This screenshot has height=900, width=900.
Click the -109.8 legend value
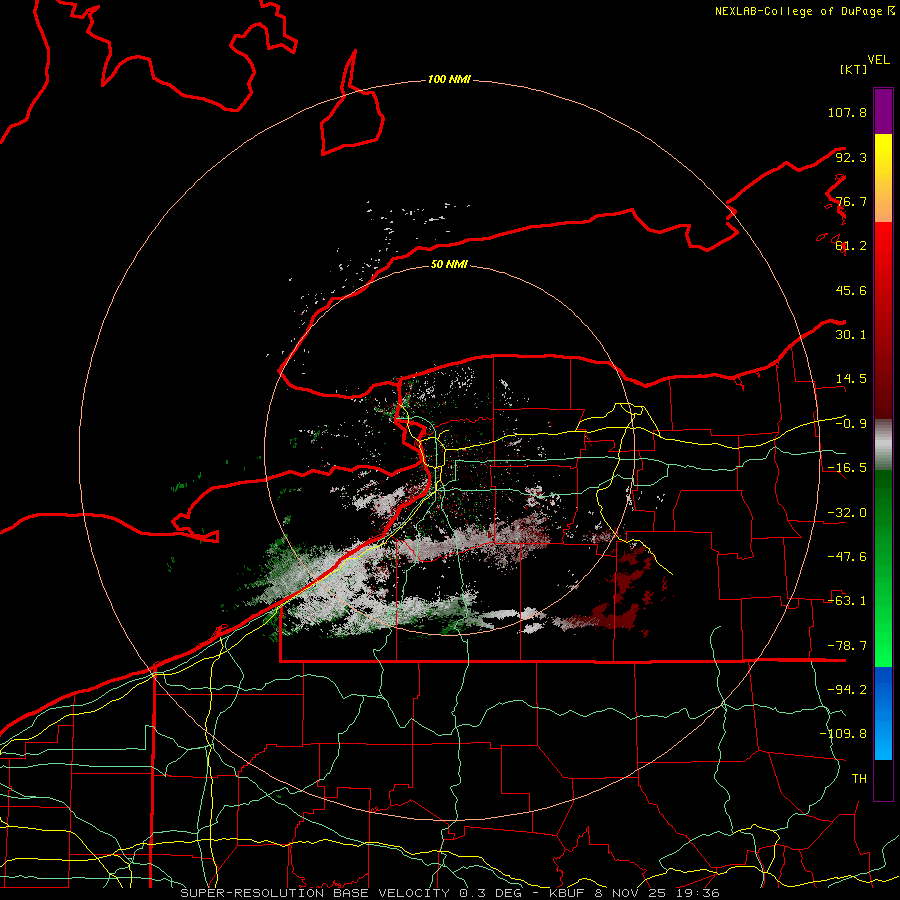click(843, 734)
